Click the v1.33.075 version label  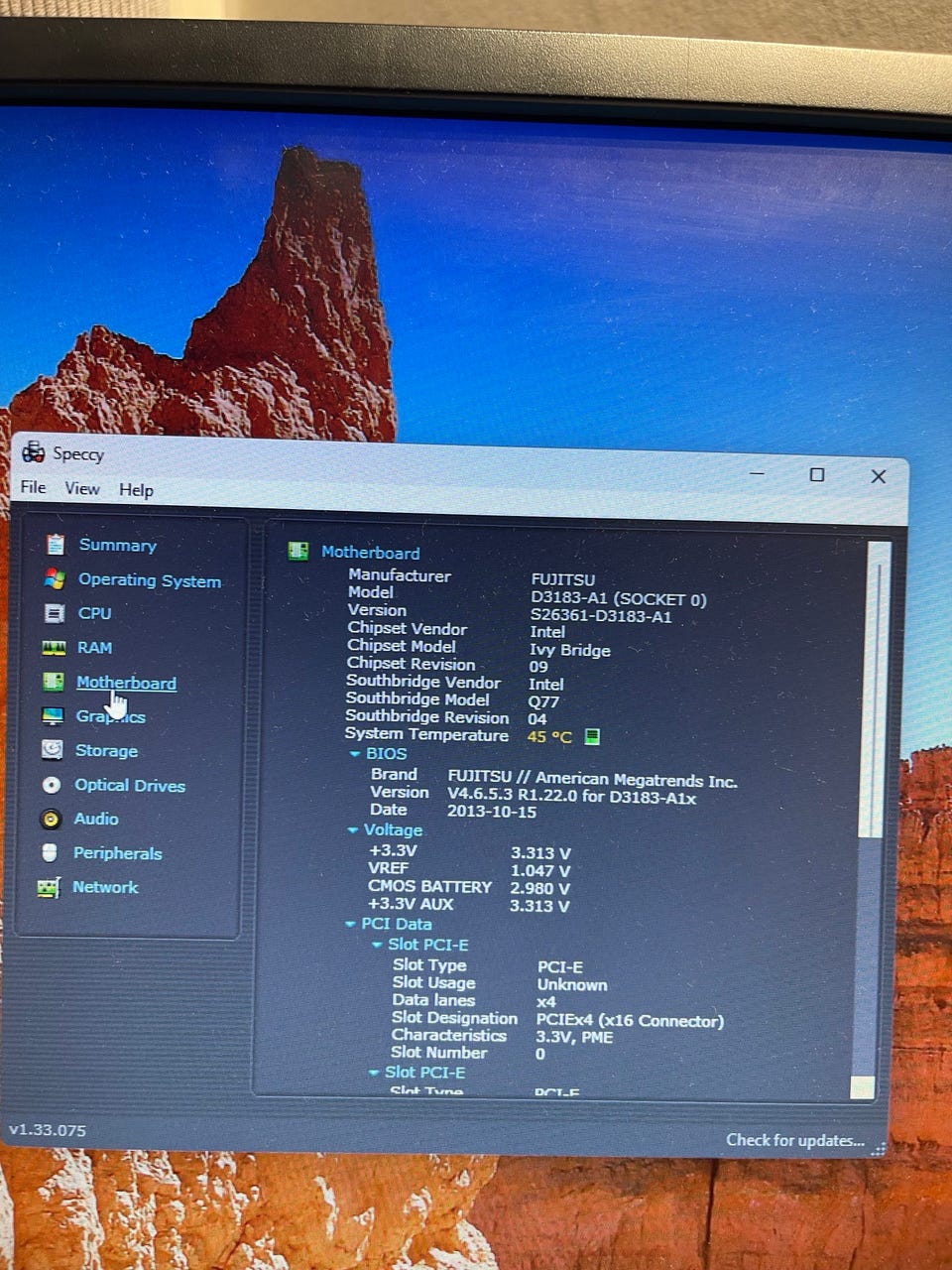click(x=48, y=1130)
